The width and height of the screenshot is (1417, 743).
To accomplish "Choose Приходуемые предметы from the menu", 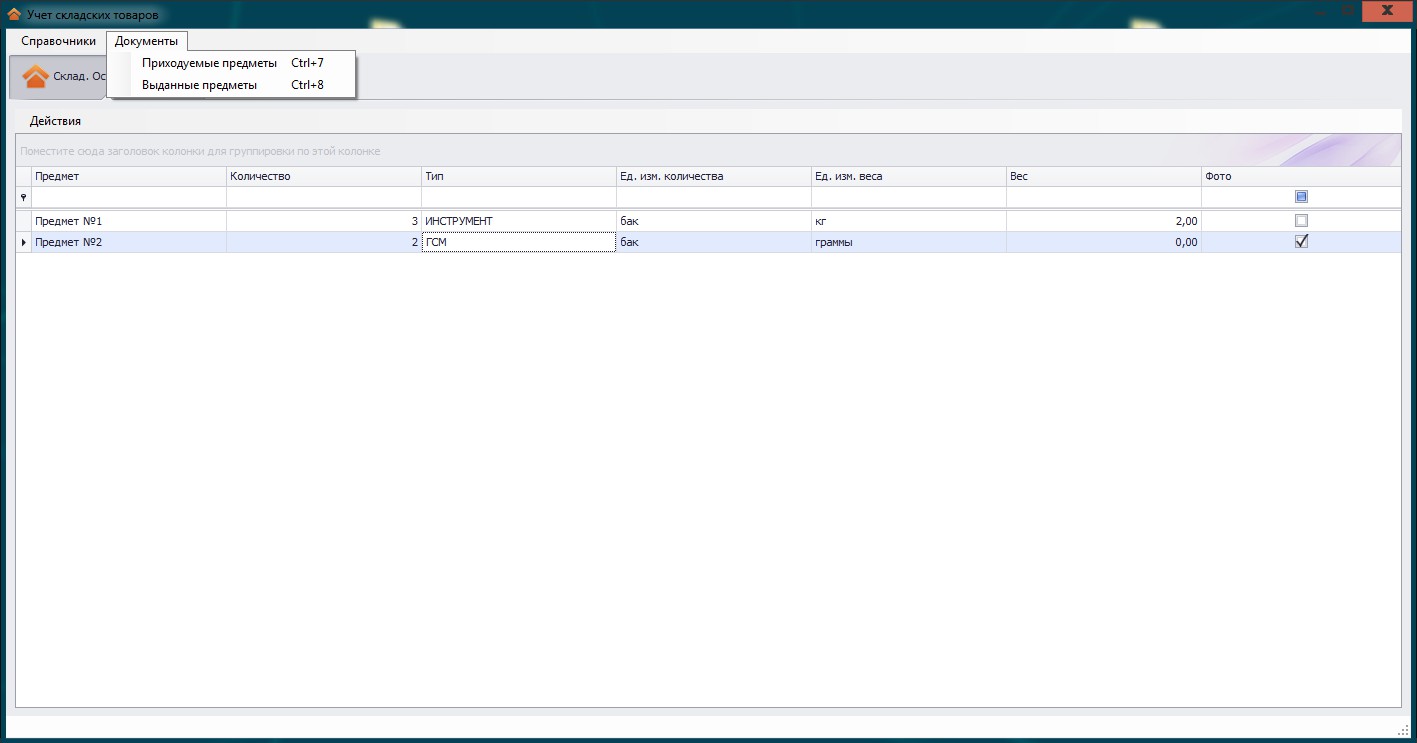I will click(x=232, y=62).
